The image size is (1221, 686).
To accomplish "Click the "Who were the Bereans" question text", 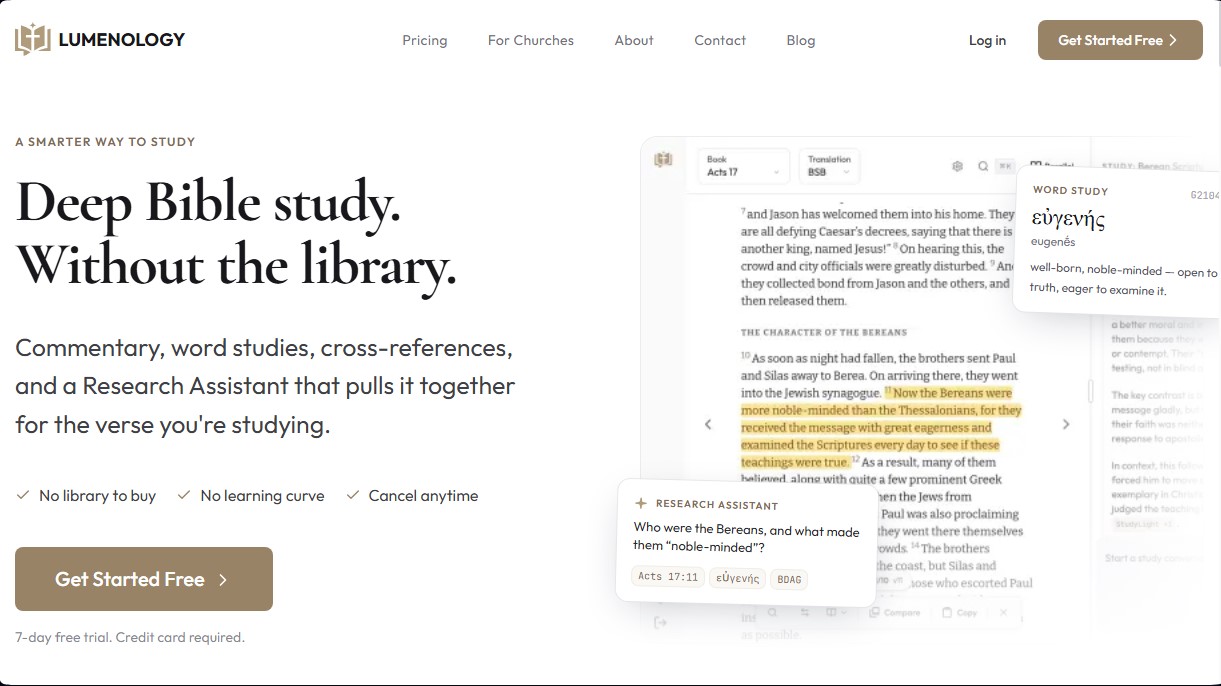I will coord(746,538).
